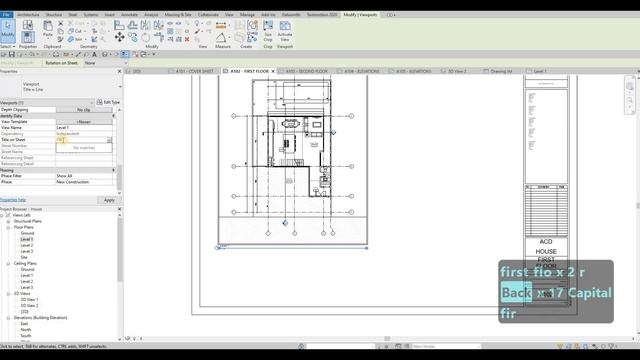Click the Size Crop tool

pos(268,31)
